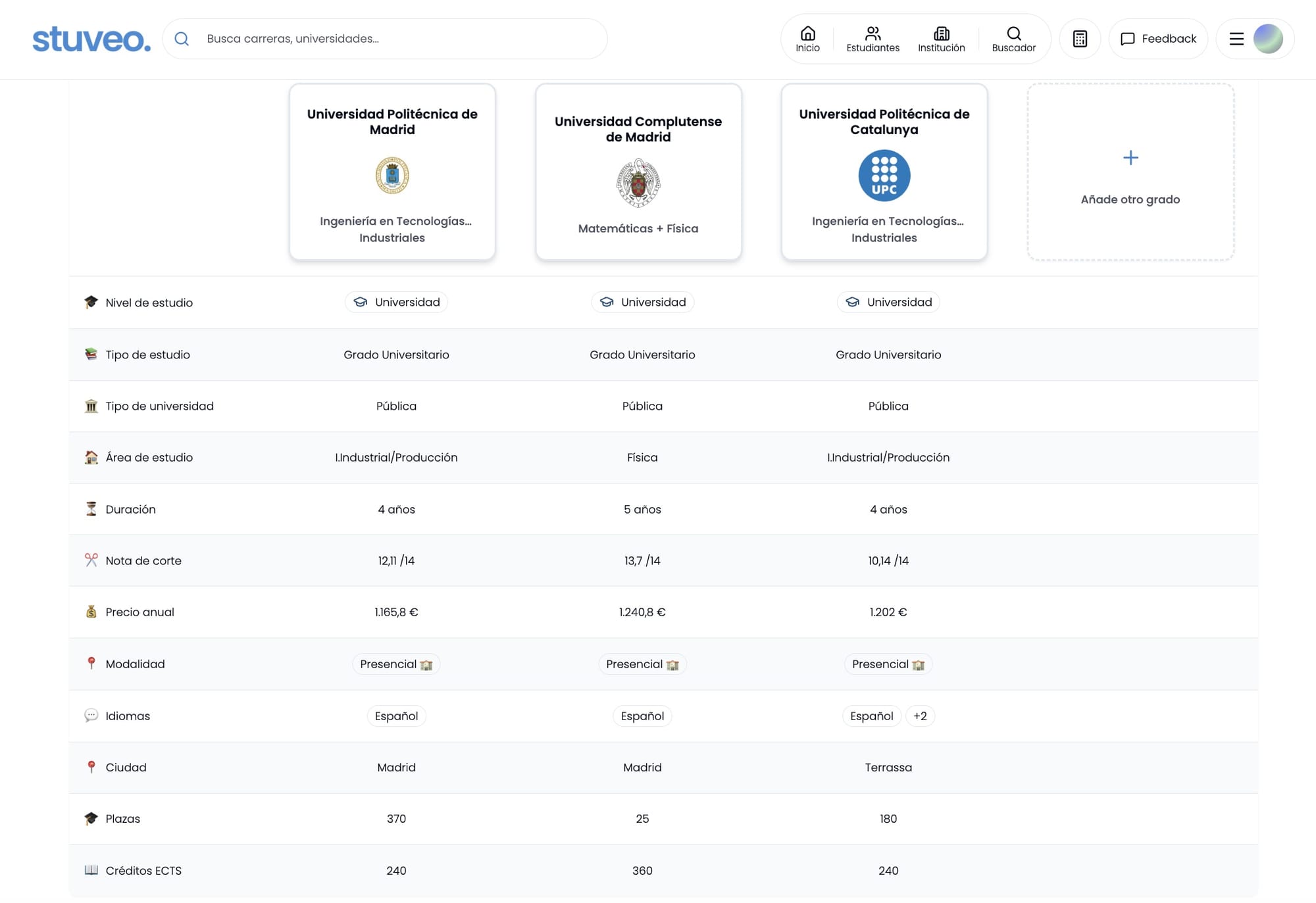This screenshot has width=1316, height=903.
Task: Click the Español chip for Complutense
Action: pyautogui.click(x=642, y=716)
